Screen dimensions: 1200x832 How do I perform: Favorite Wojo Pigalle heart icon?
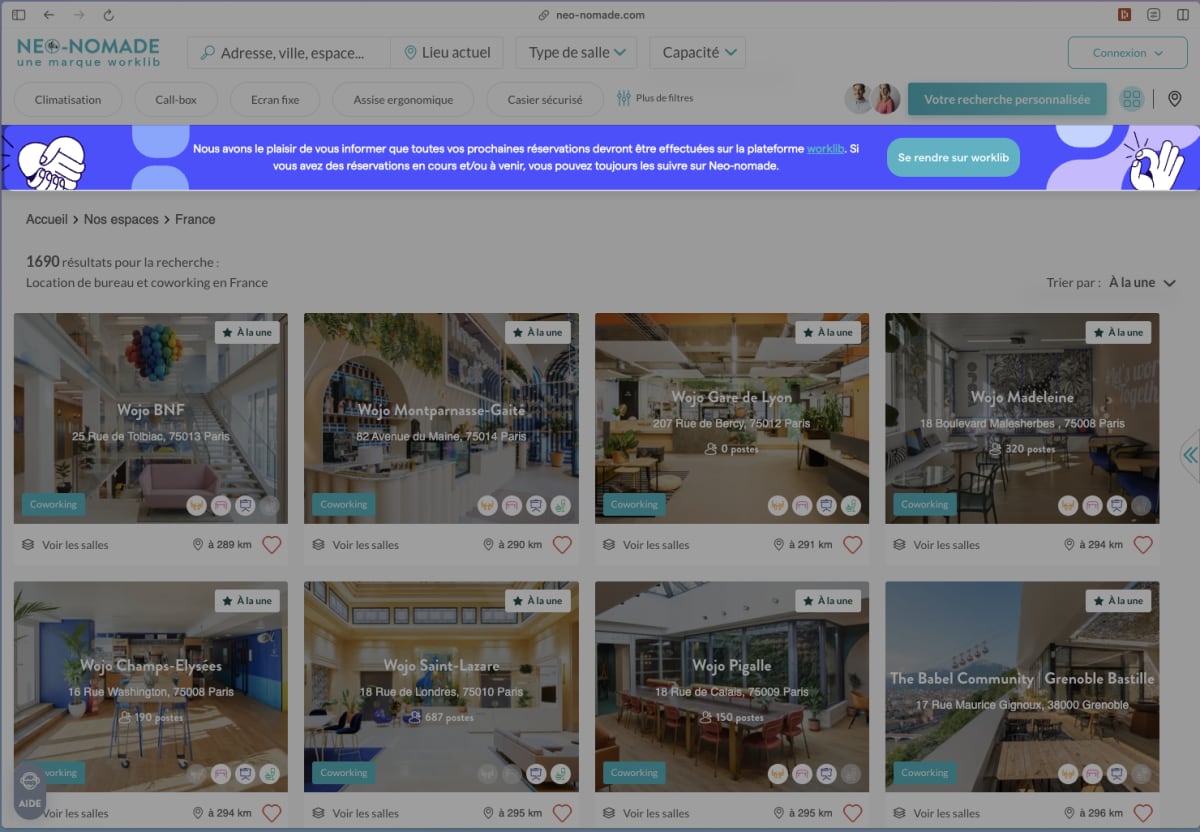pos(852,813)
